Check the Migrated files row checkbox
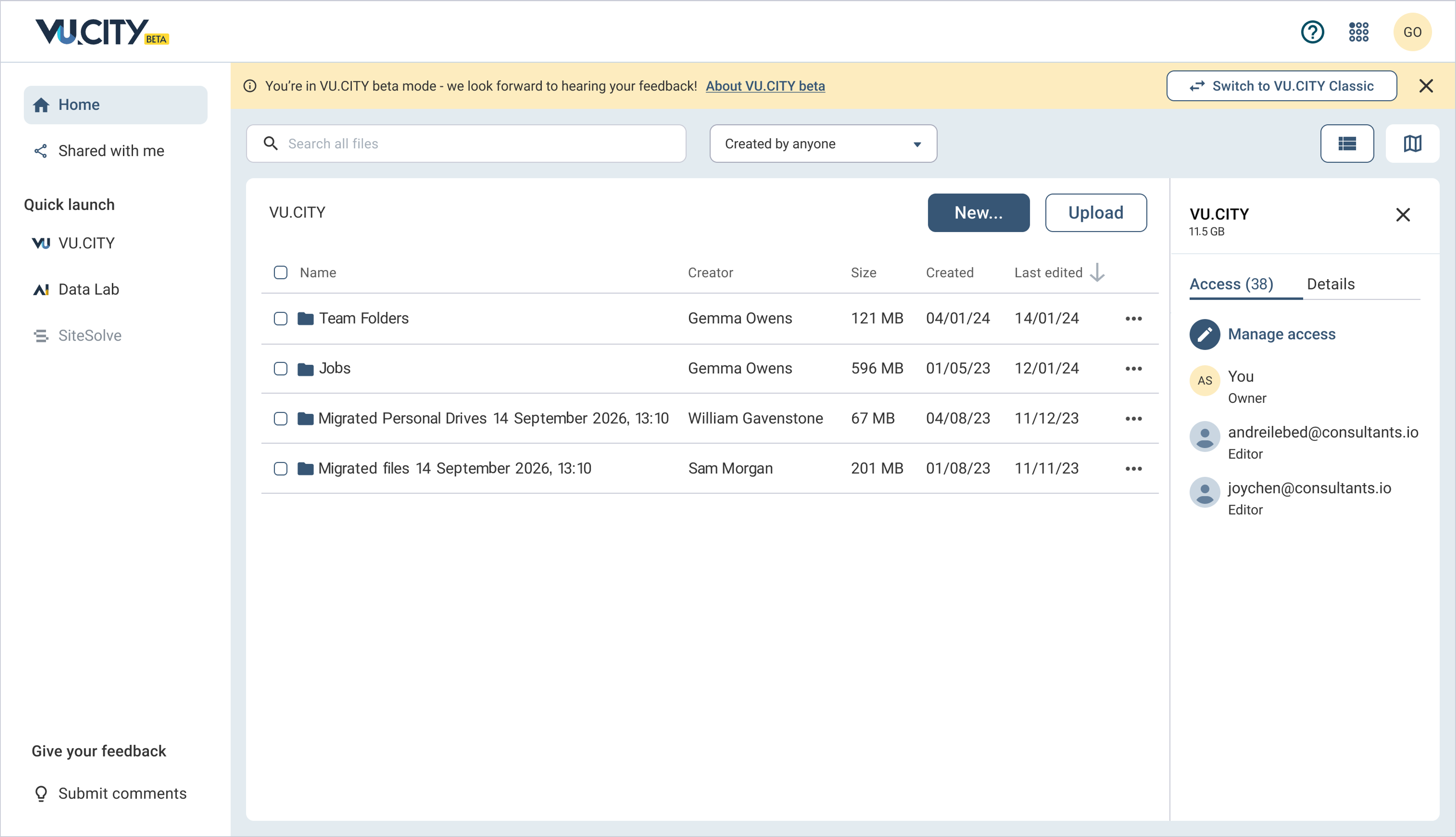 point(281,468)
